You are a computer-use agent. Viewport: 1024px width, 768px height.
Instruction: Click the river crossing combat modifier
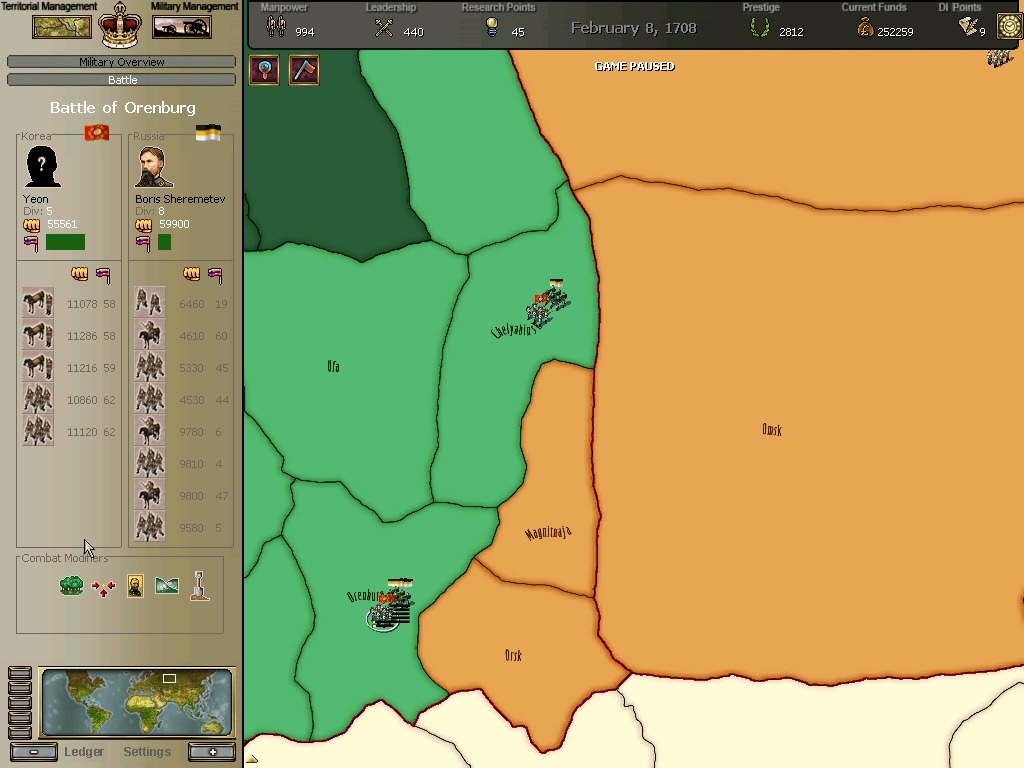coord(167,586)
